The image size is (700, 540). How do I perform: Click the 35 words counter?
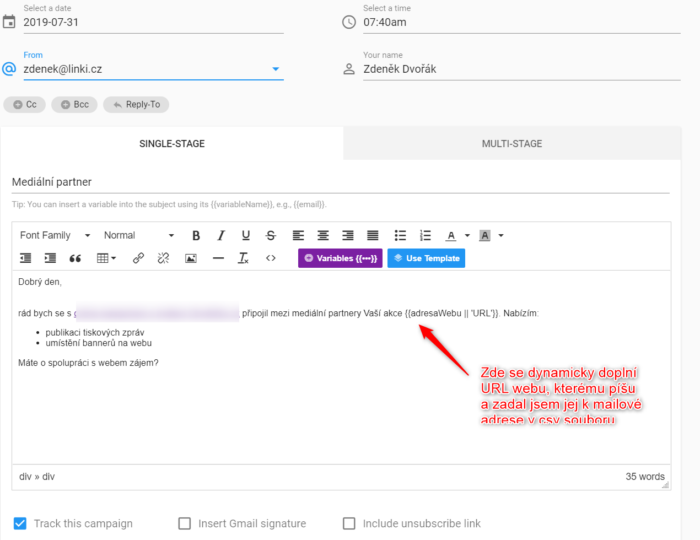pyautogui.click(x=645, y=476)
